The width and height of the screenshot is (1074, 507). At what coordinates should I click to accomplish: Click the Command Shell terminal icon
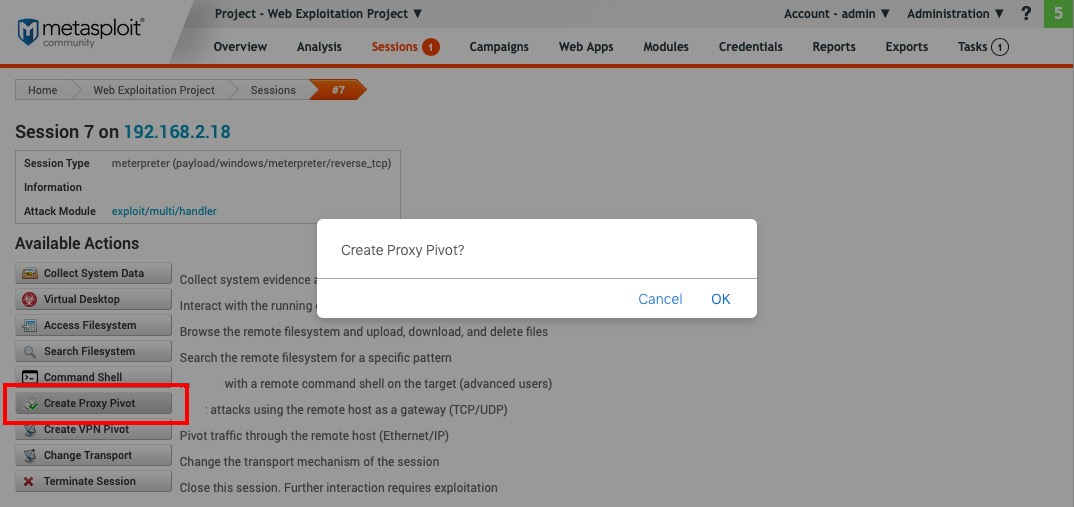[30, 377]
